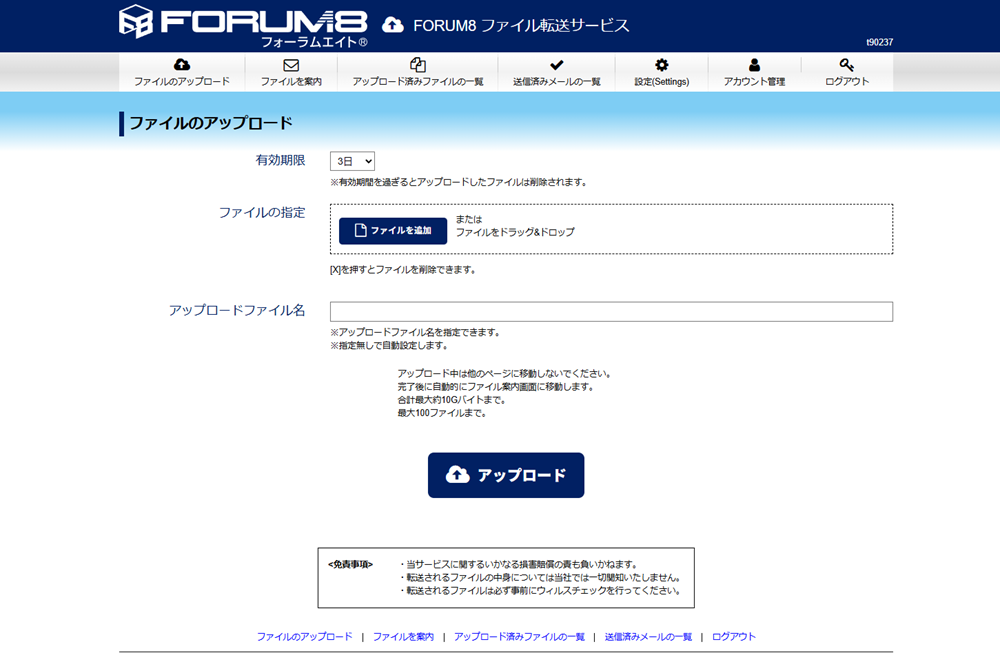The width and height of the screenshot is (1000, 653).
Task: Click the person icon for アカウント管理
Action: click(754, 65)
